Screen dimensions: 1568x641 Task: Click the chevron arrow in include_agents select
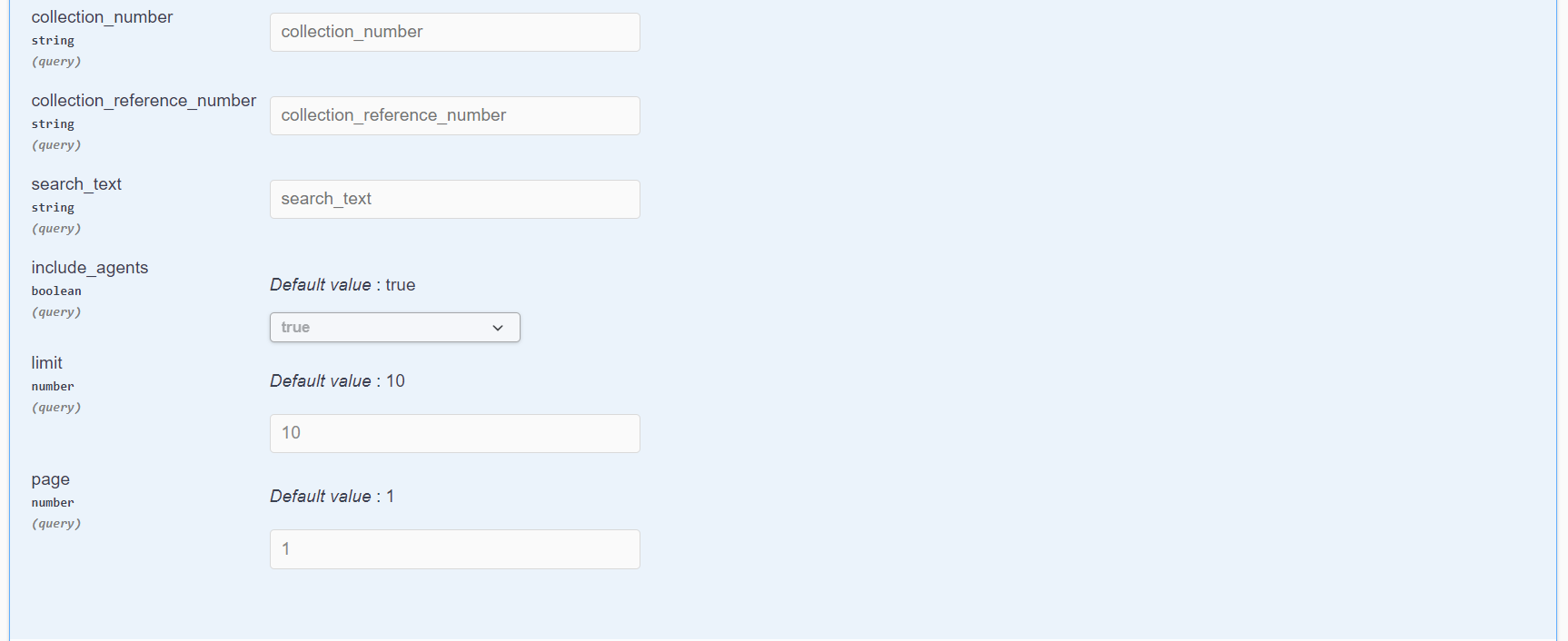(498, 328)
